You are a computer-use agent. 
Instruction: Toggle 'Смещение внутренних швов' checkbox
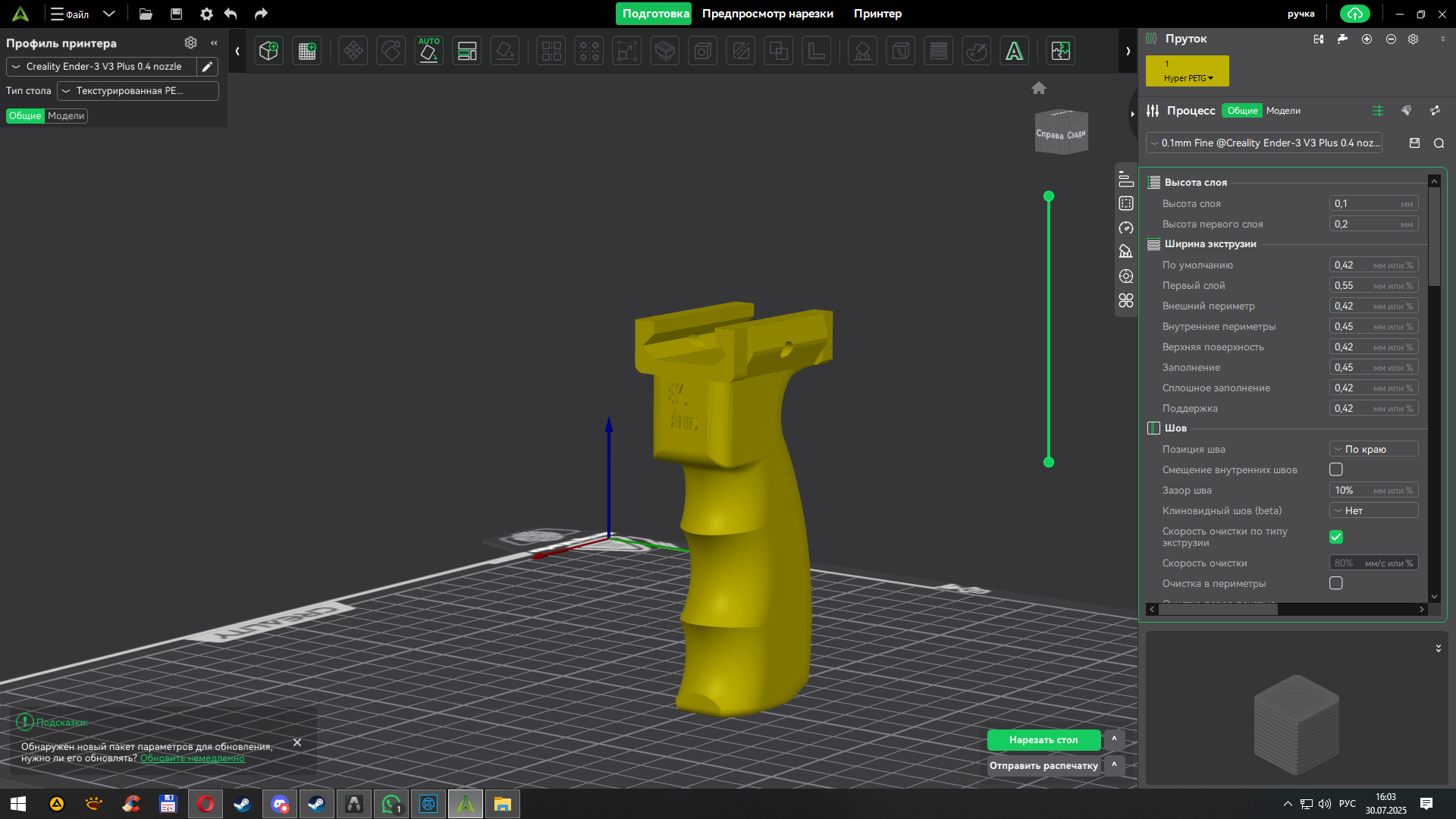point(1336,469)
